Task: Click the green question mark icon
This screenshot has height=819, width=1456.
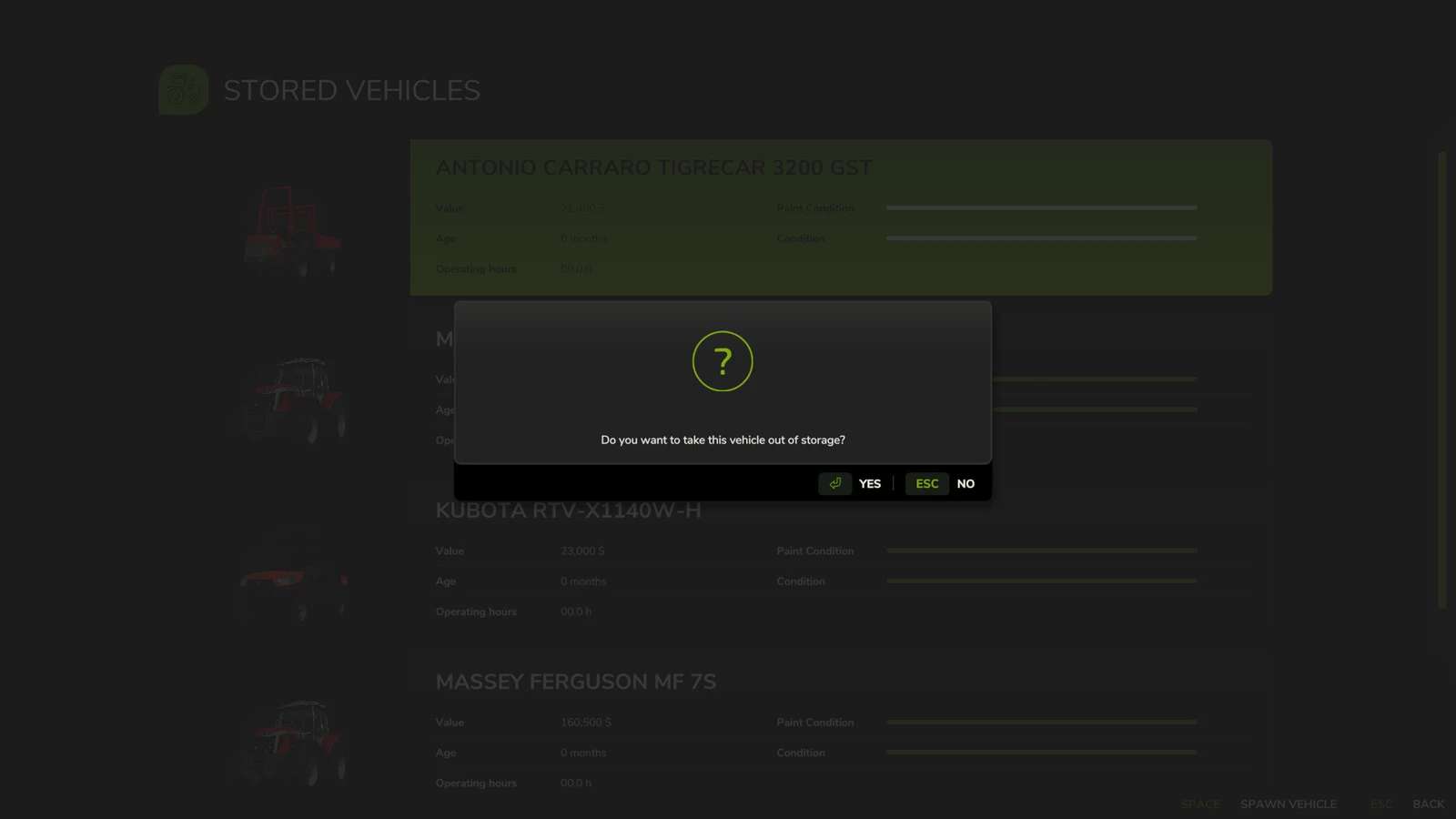Action: [723, 361]
